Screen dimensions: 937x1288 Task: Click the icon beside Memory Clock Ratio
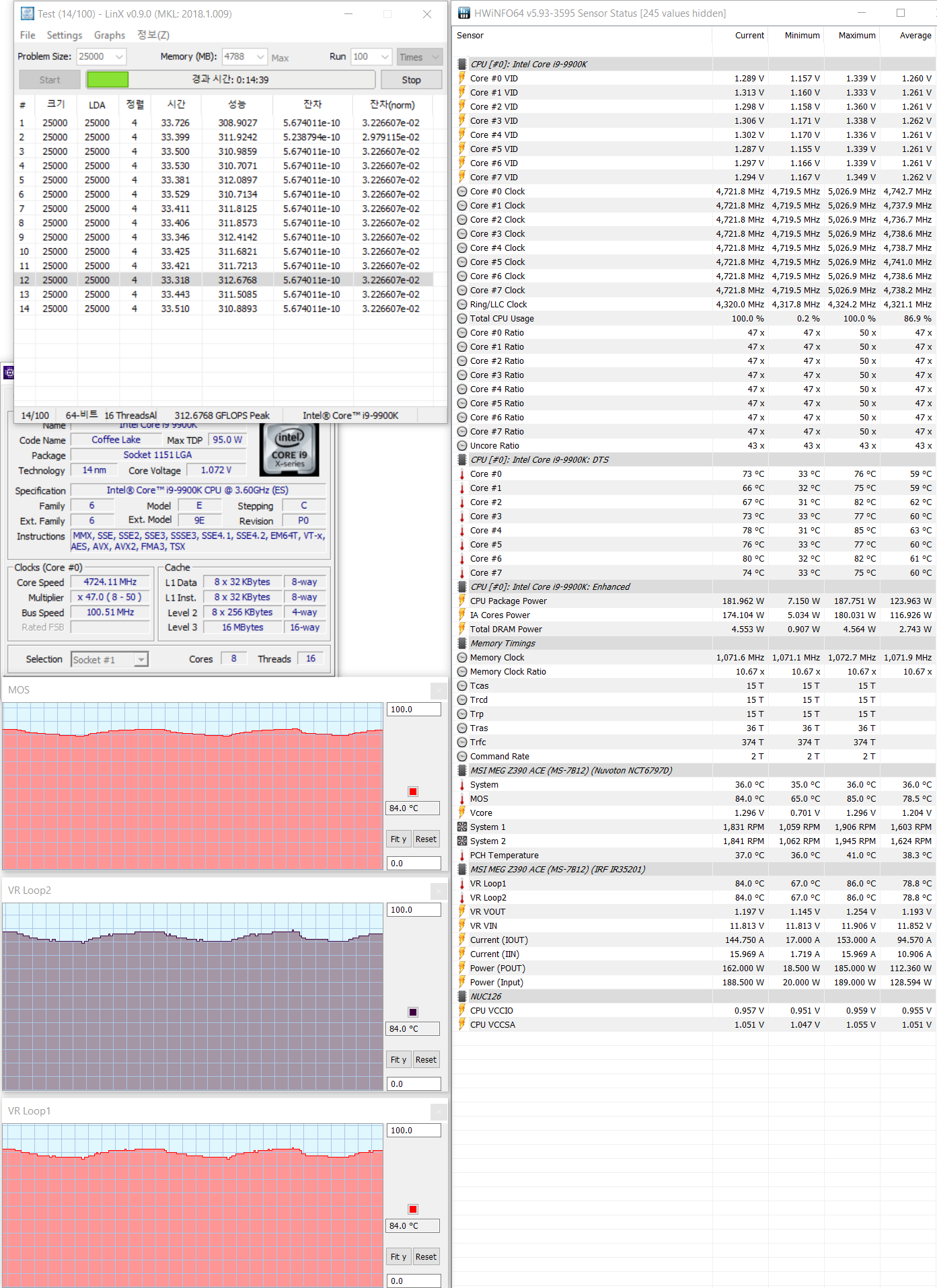[462, 672]
